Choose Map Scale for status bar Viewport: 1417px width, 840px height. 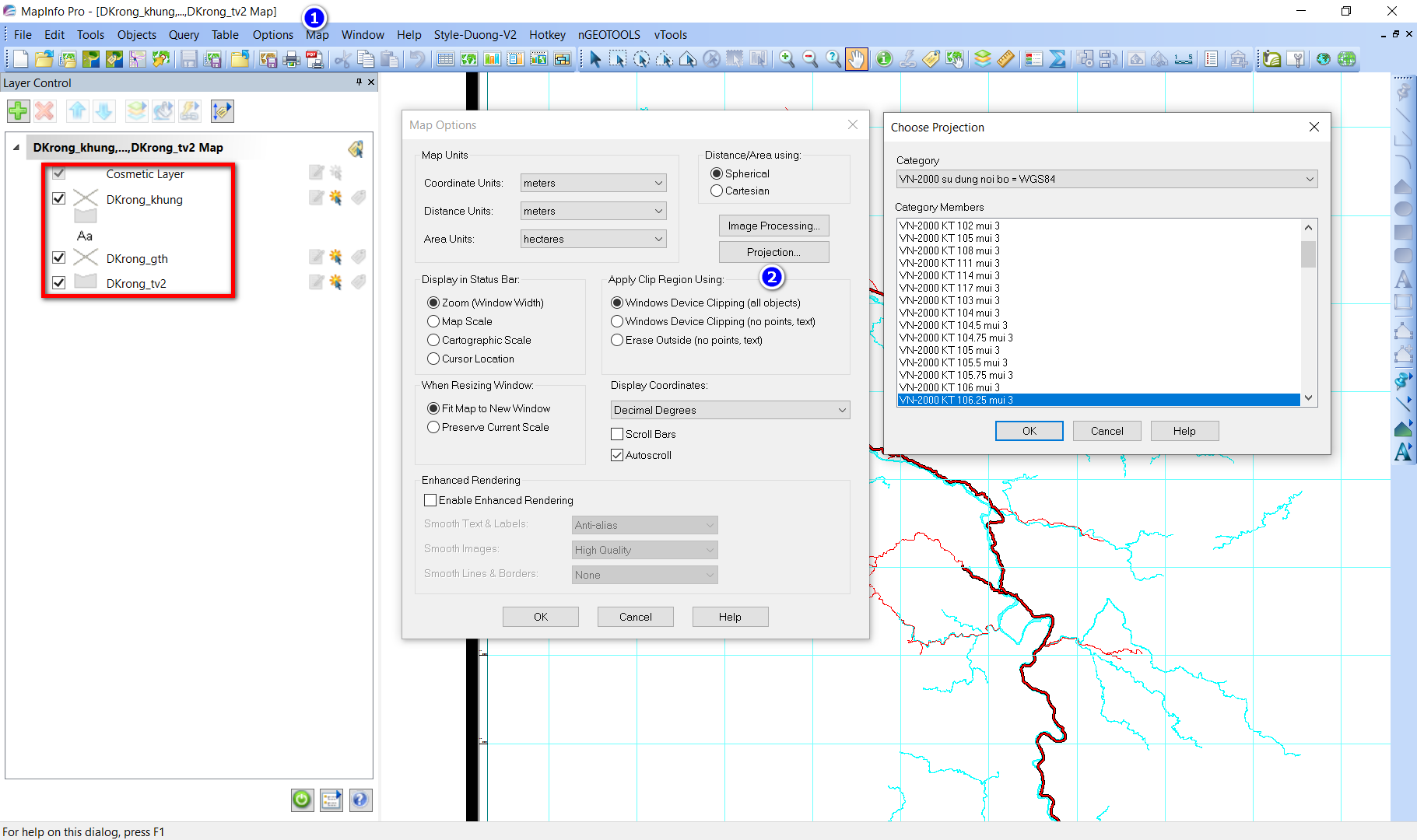point(433,321)
